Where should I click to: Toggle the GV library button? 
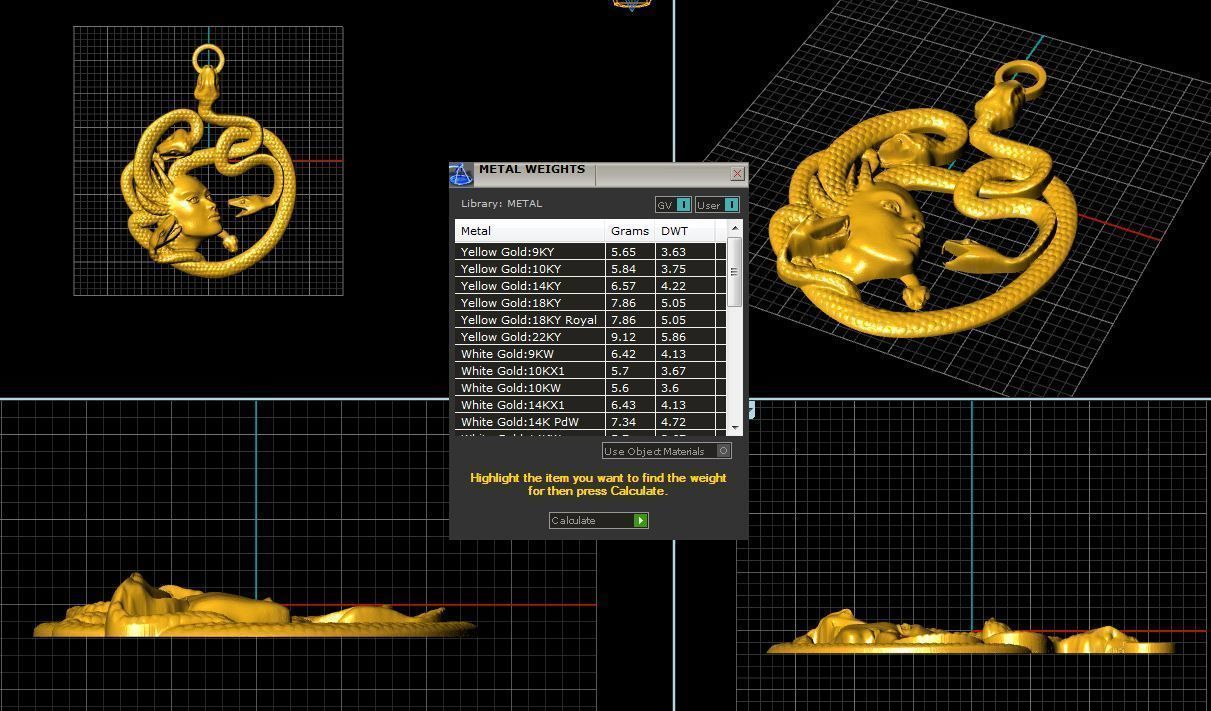click(673, 205)
